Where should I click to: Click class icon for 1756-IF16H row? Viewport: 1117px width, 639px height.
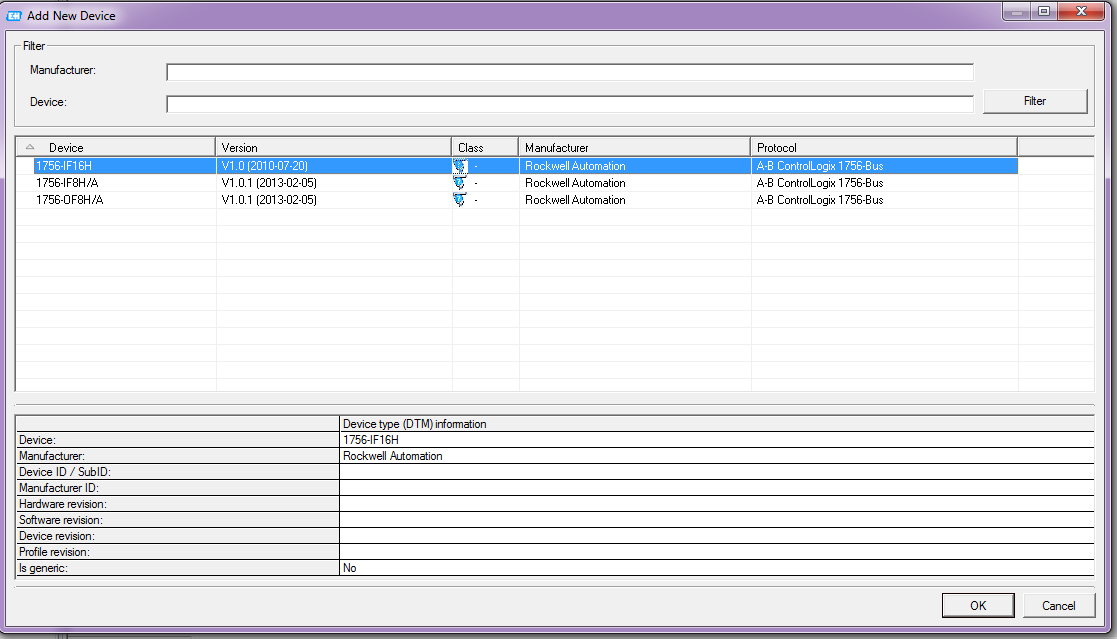(460, 166)
